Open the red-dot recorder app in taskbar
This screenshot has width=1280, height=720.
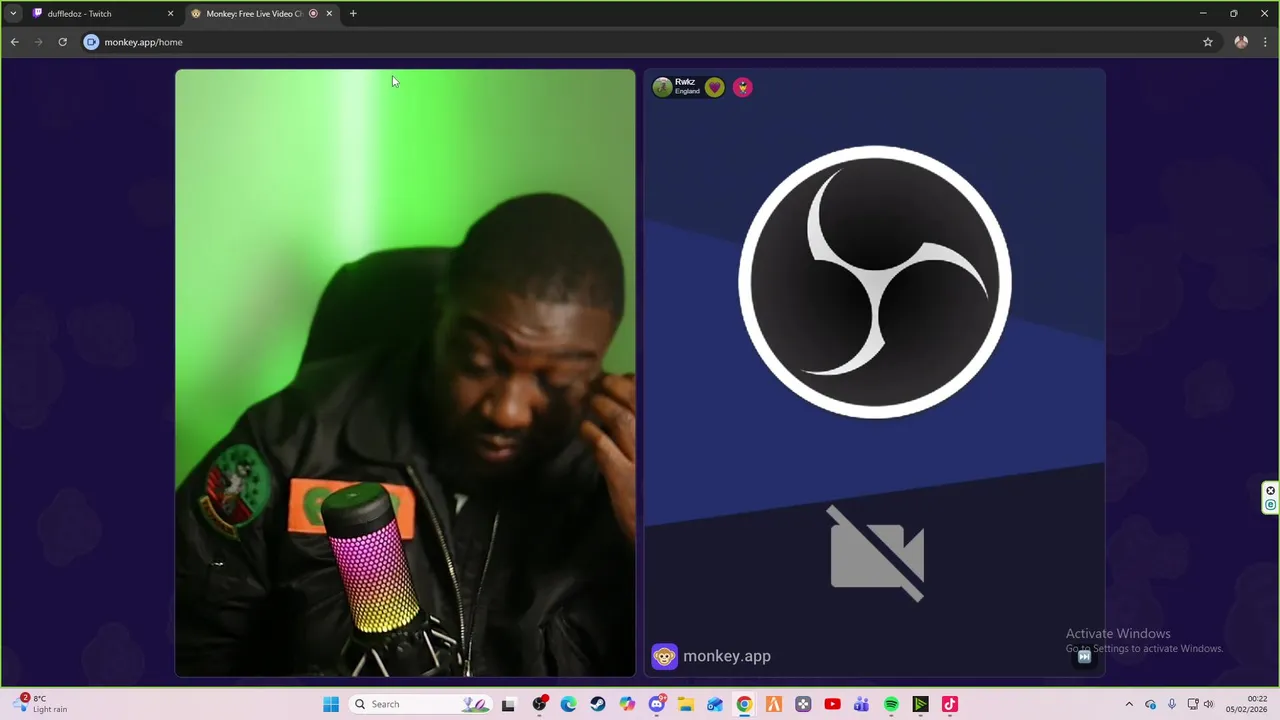[x=540, y=704]
